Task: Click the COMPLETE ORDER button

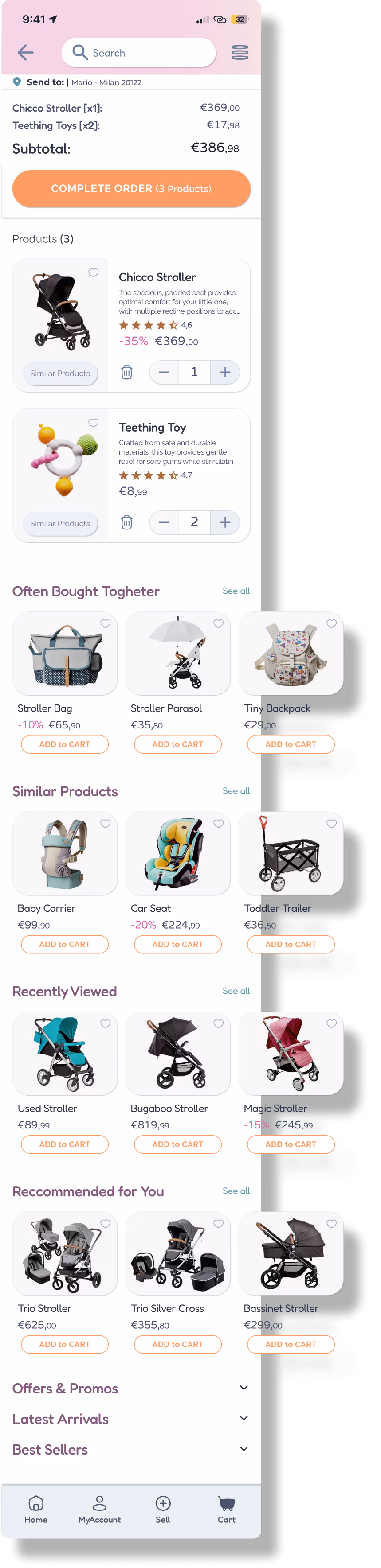Action: 131,189
